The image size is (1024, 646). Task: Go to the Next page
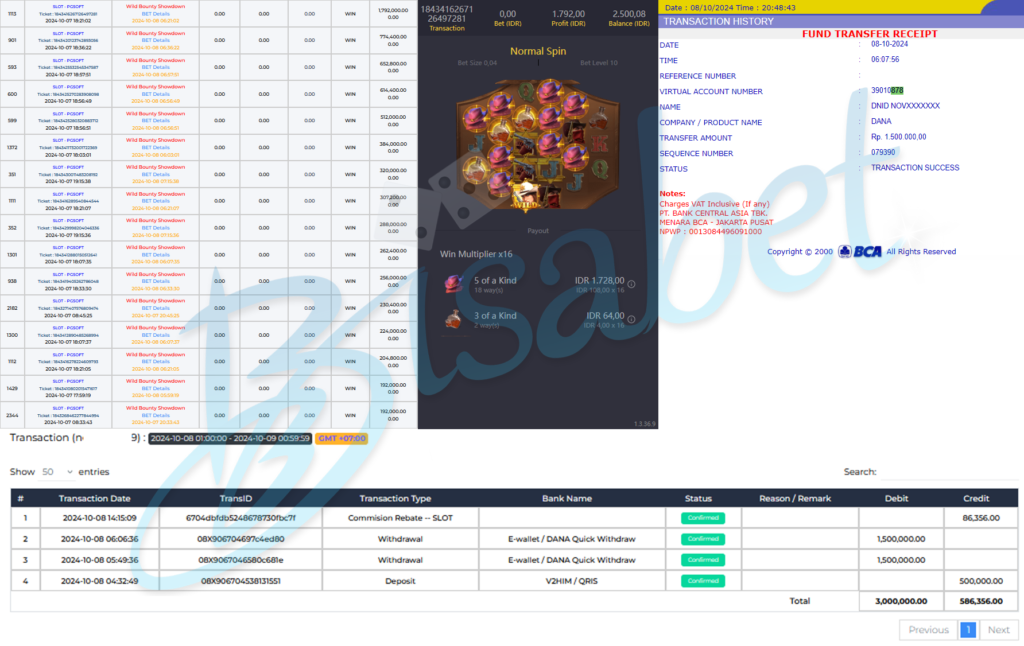[998, 630]
